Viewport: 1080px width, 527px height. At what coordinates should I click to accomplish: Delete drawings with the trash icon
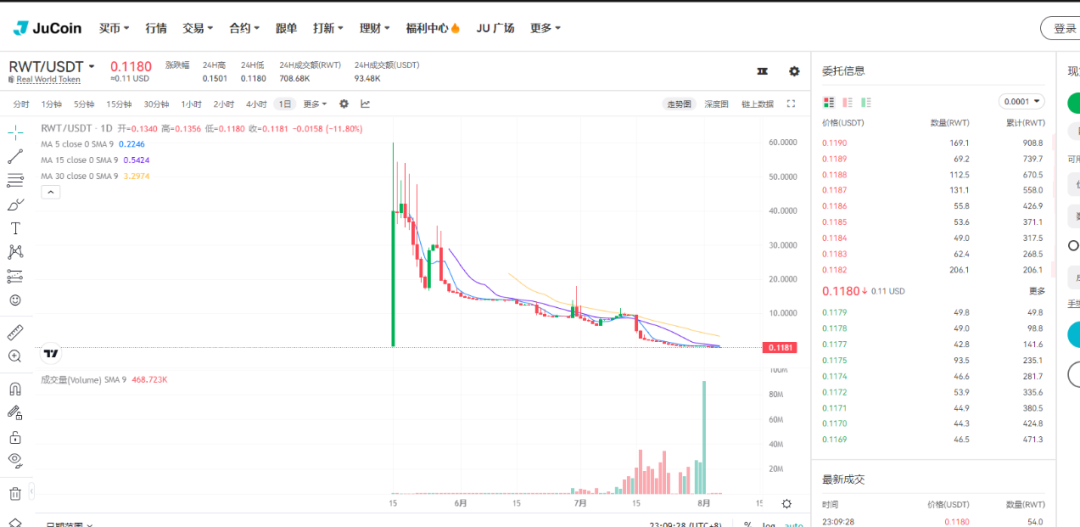click(x=15, y=493)
